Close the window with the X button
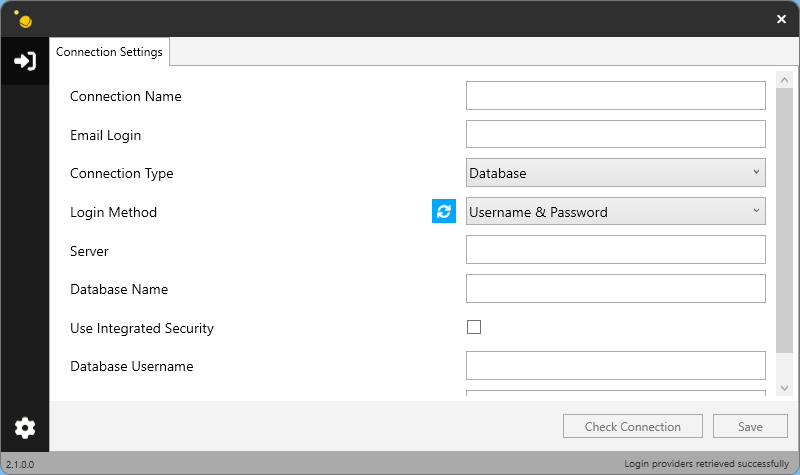The height and width of the screenshot is (475, 800). [781, 19]
